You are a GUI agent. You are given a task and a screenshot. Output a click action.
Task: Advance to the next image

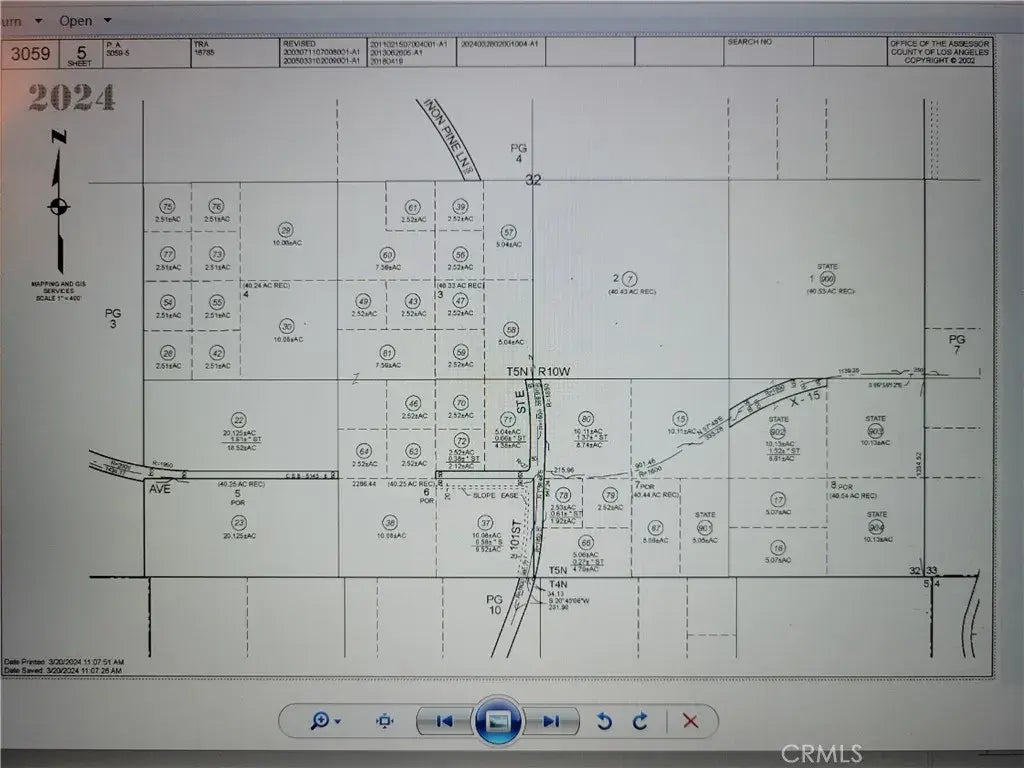[551, 721]
